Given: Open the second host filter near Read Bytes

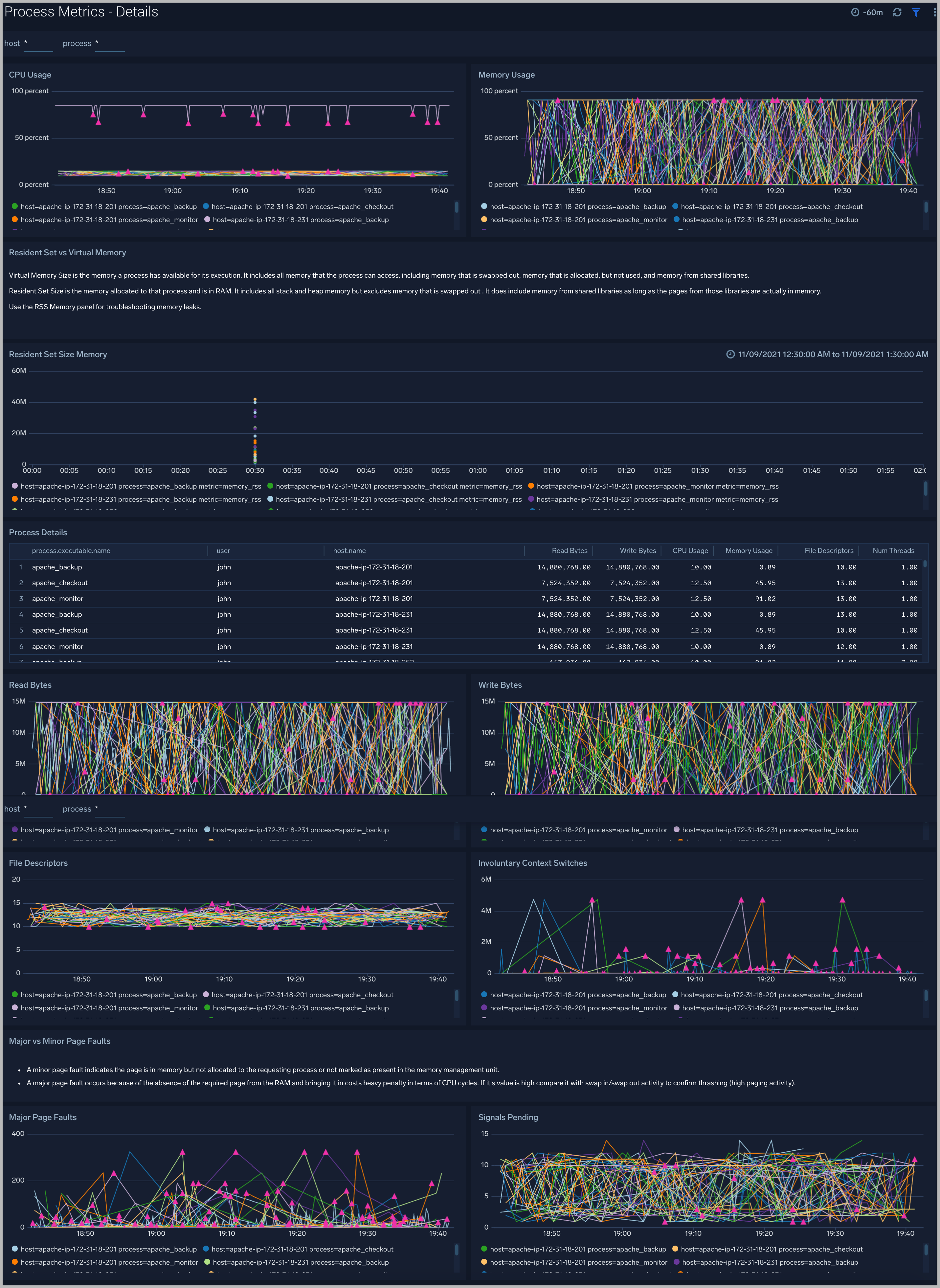Looking at the screenshot, I should pyautogui.click(x=37, y=809).
